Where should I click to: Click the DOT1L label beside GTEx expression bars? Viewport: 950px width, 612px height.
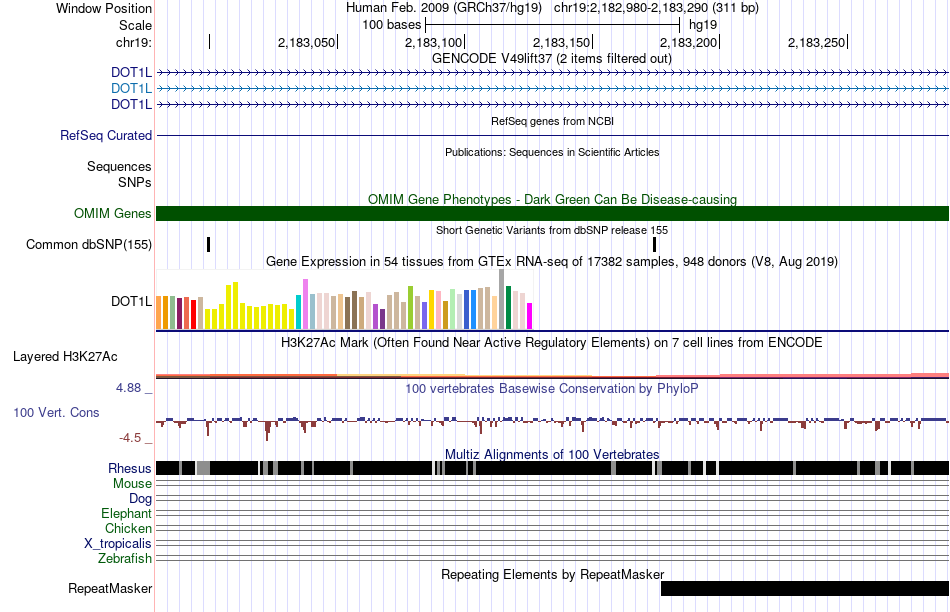click(131, 301)
